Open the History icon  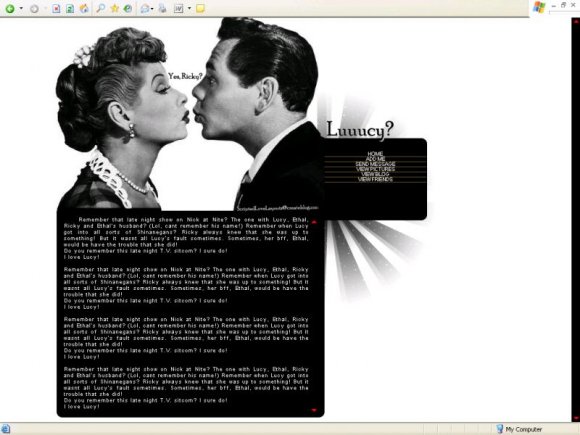(x=128, y=8)
